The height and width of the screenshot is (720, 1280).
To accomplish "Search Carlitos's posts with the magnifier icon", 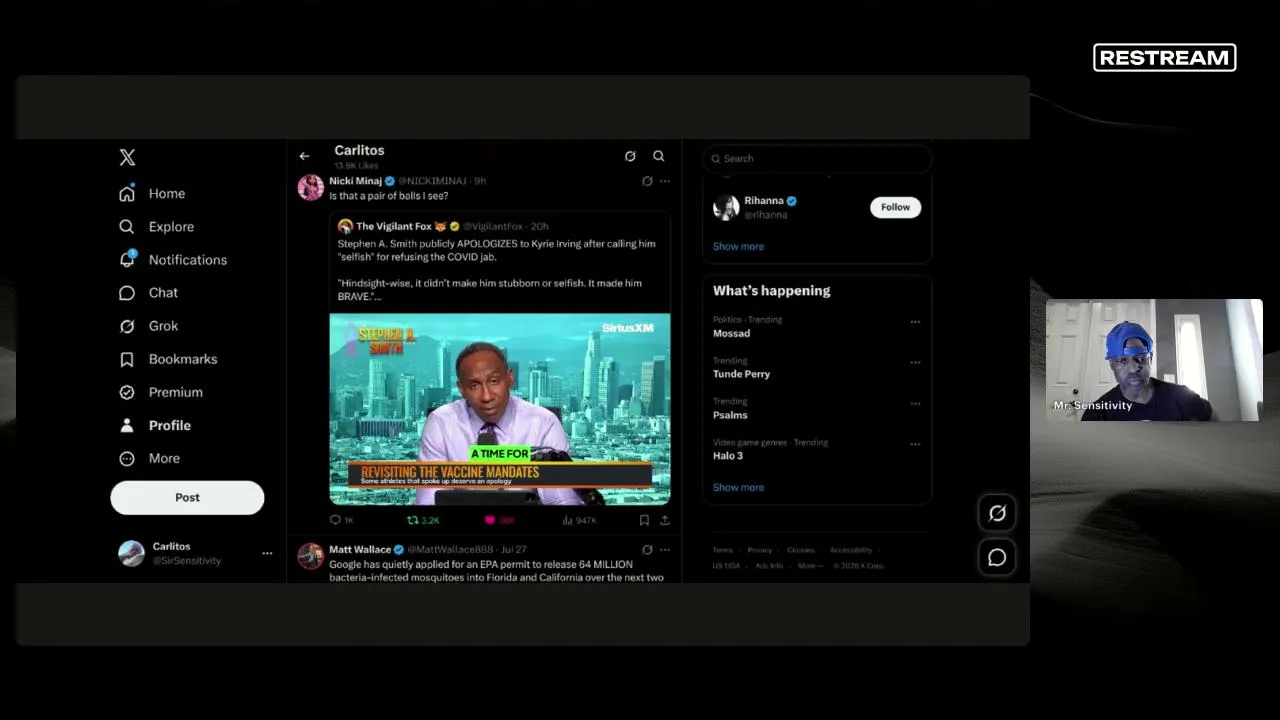I will (x=659, y=156).
